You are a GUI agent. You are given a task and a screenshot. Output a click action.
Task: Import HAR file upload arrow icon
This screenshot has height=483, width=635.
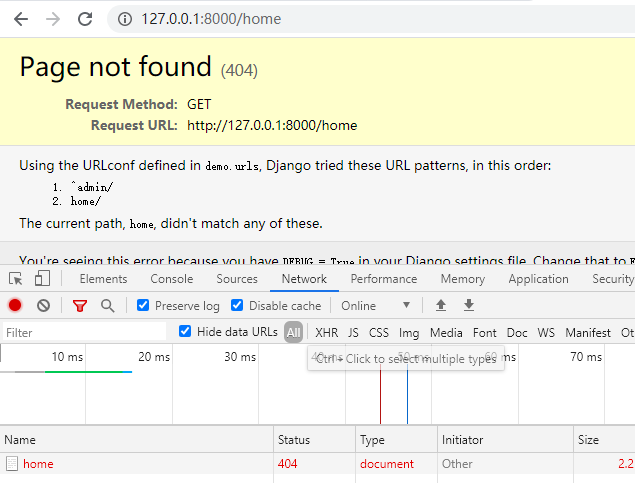point(441,305)
